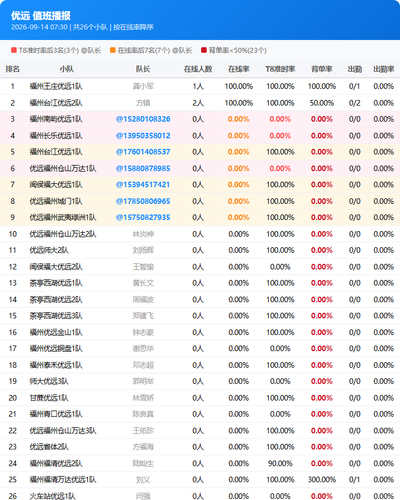Select team 福州王庄优远1队
This screenshot has height=500, width=400.
coord(56,86)
